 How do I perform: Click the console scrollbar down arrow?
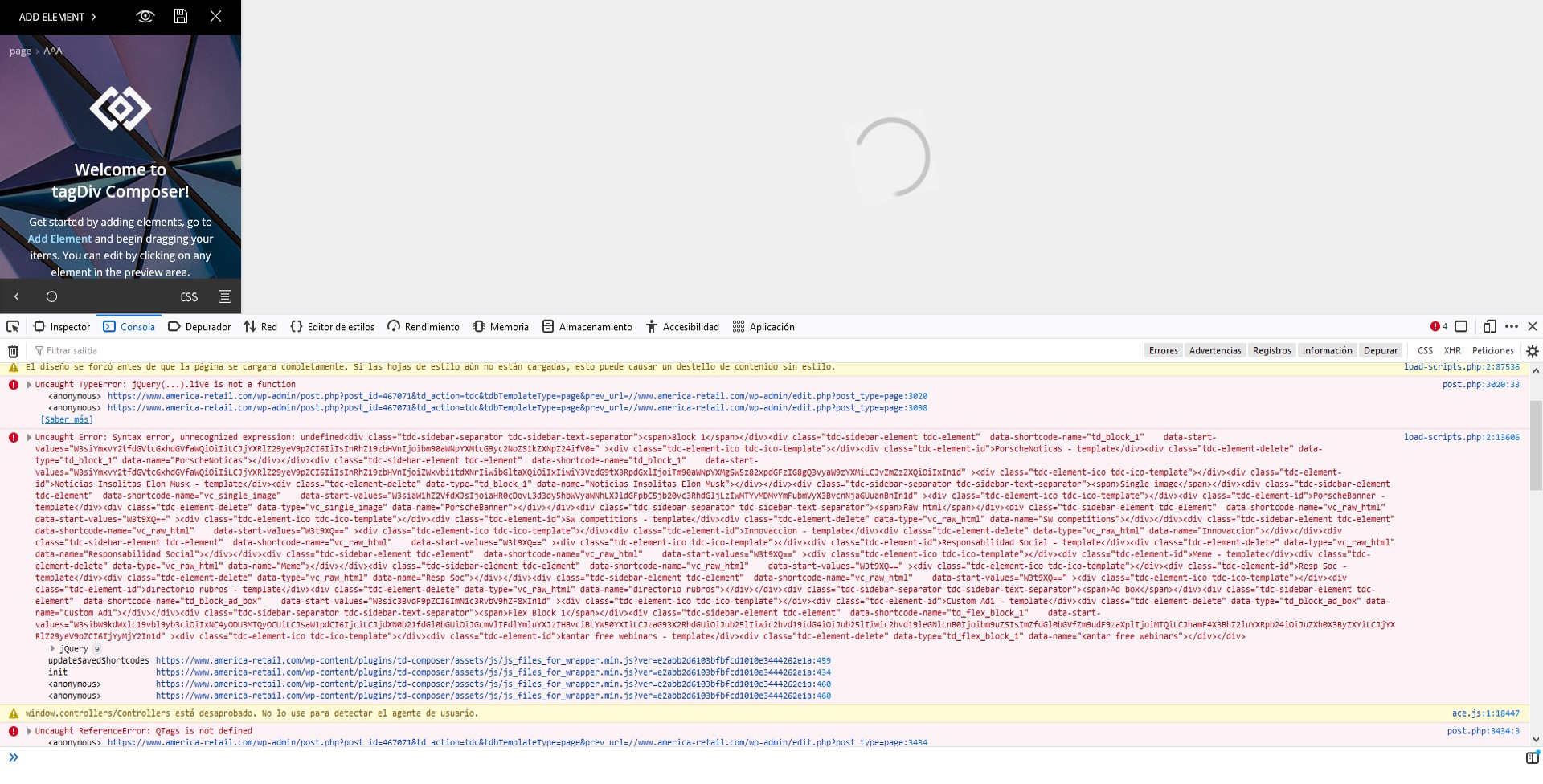coord(1536,739)
